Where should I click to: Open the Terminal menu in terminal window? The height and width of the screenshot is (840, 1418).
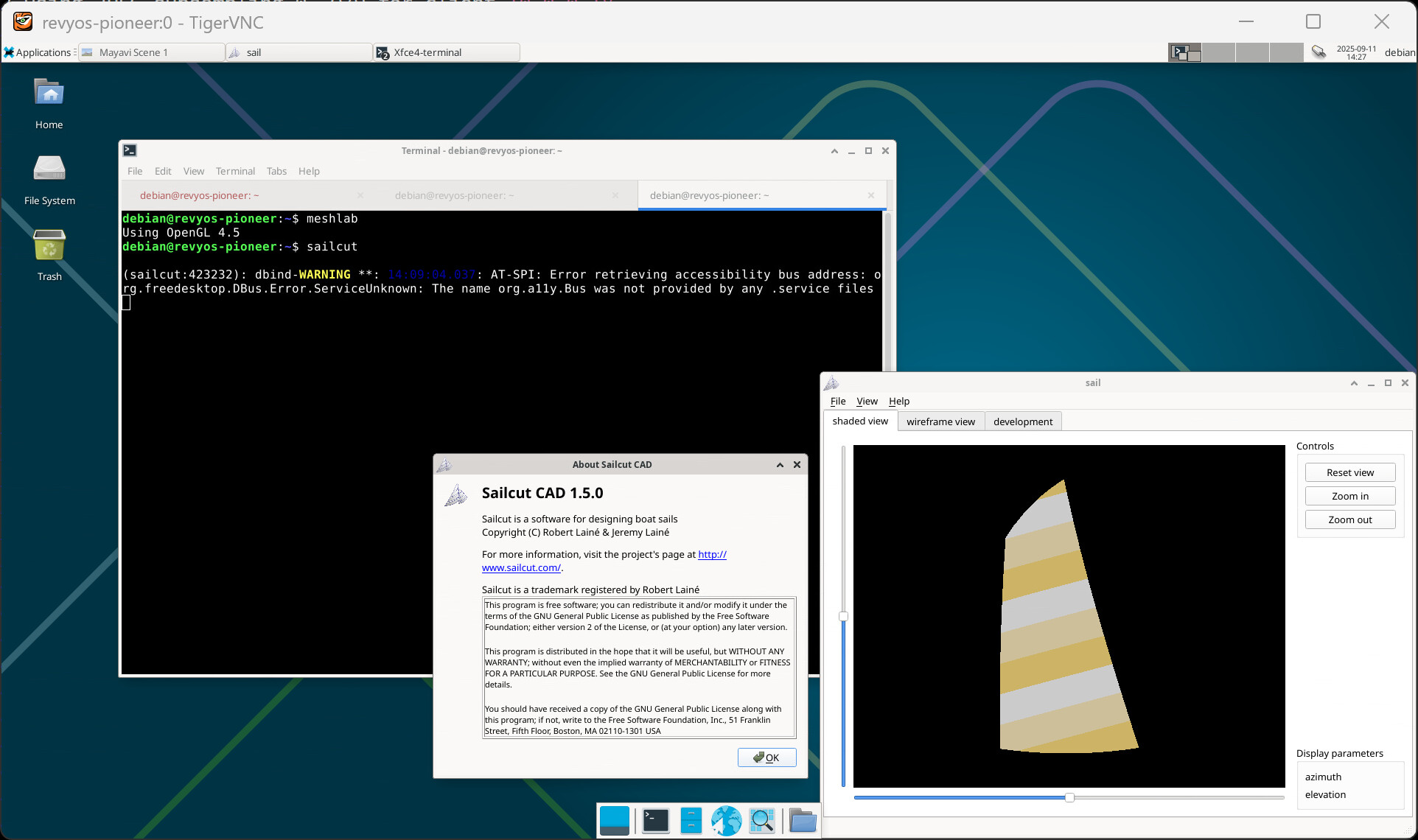[x=235, y=171]
